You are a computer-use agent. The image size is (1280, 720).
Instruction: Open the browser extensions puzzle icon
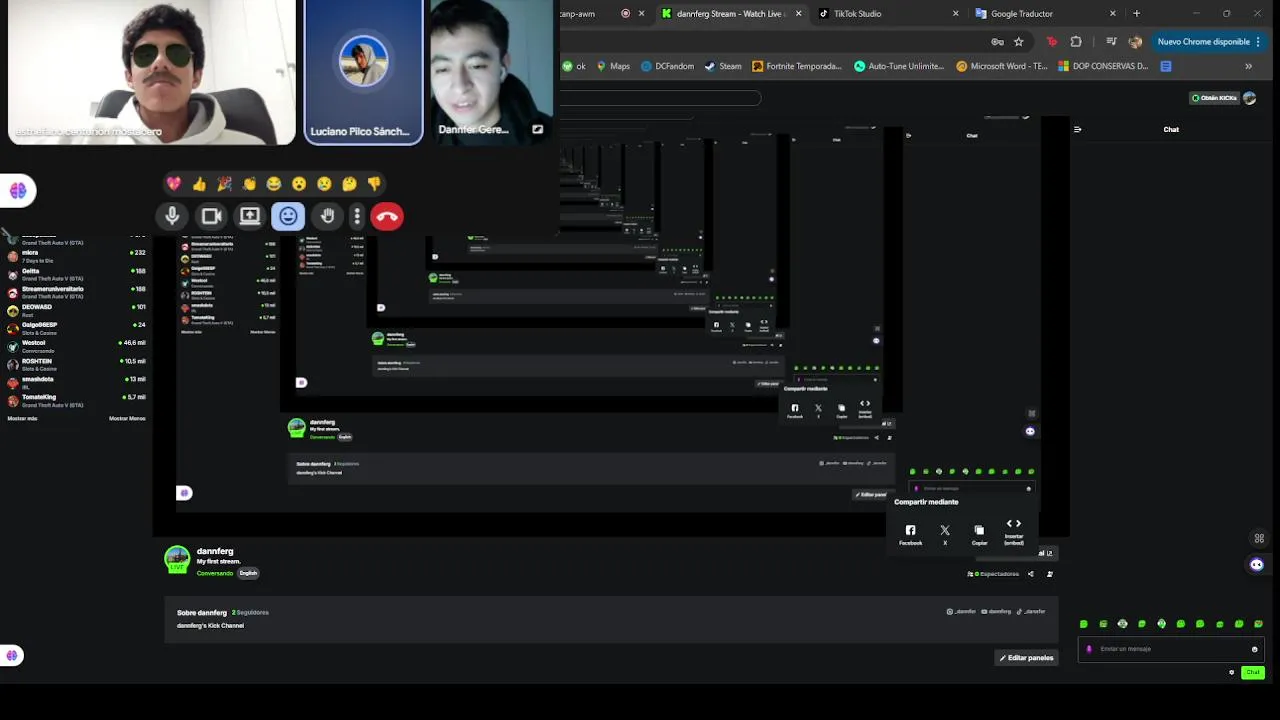1076,42
